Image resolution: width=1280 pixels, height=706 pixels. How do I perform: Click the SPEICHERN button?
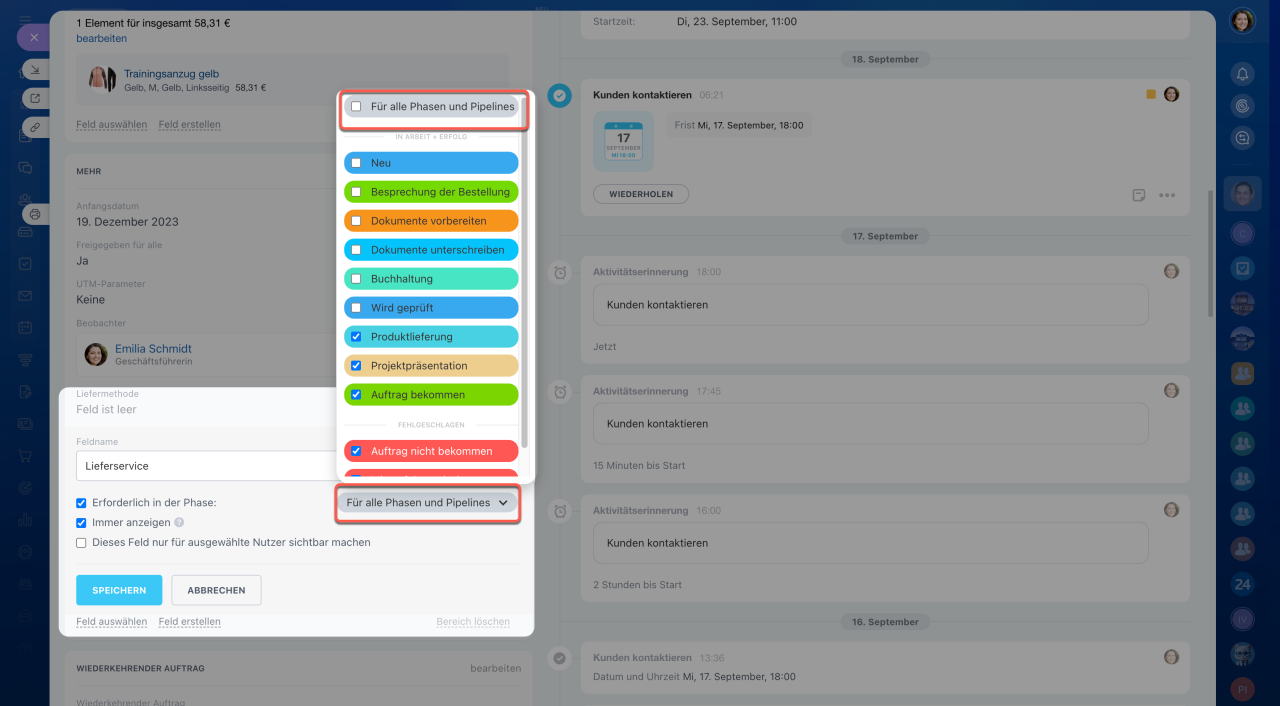(x=119, y=590)
